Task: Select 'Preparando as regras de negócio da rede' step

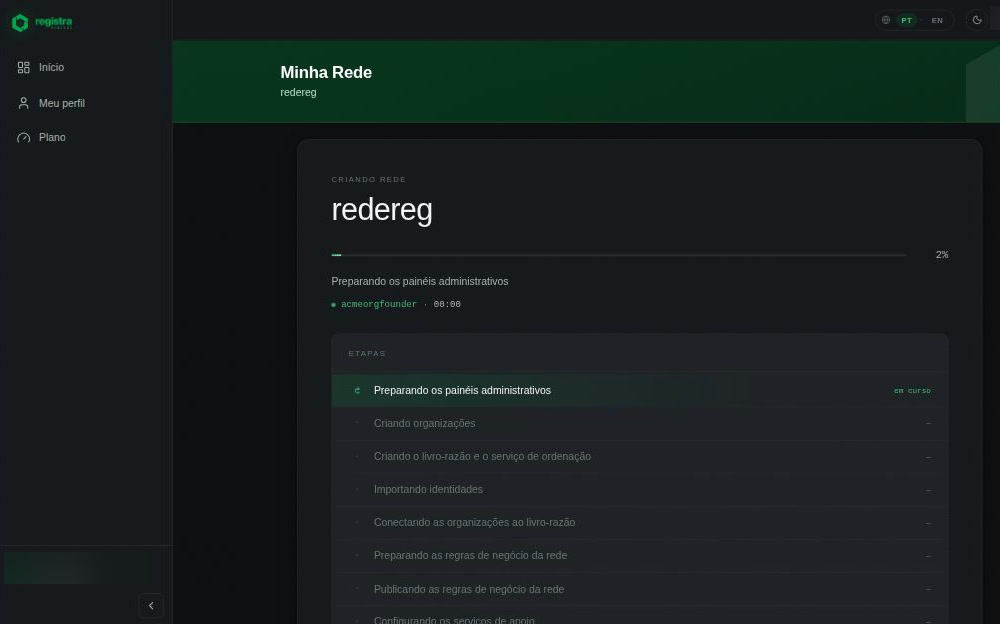Action: (x=640, y=556)
